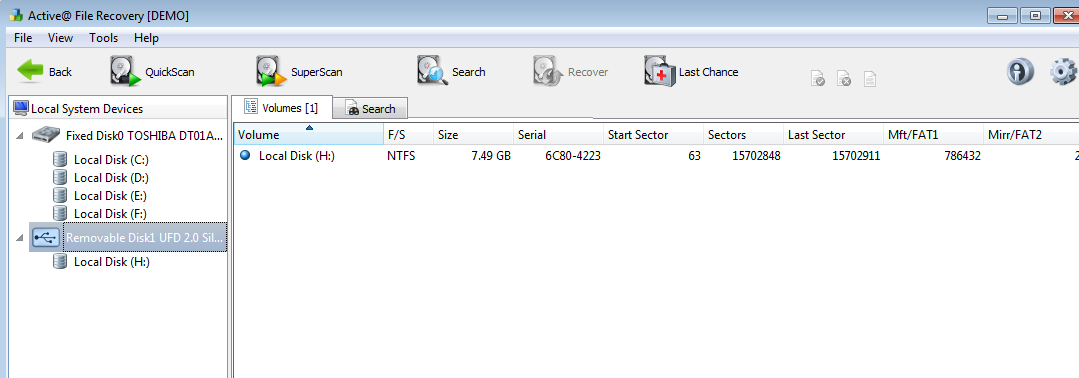
Task: Switch to the Volumes [1] tab
Action: pyautogui.click(x=281, y=107)
